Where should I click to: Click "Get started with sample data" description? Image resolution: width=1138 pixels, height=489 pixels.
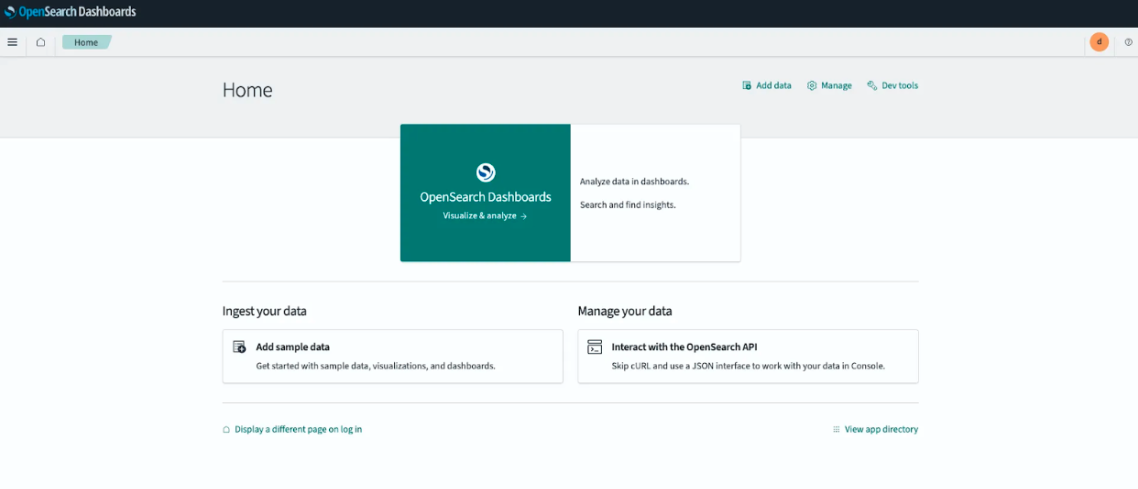tap(376, 366)
